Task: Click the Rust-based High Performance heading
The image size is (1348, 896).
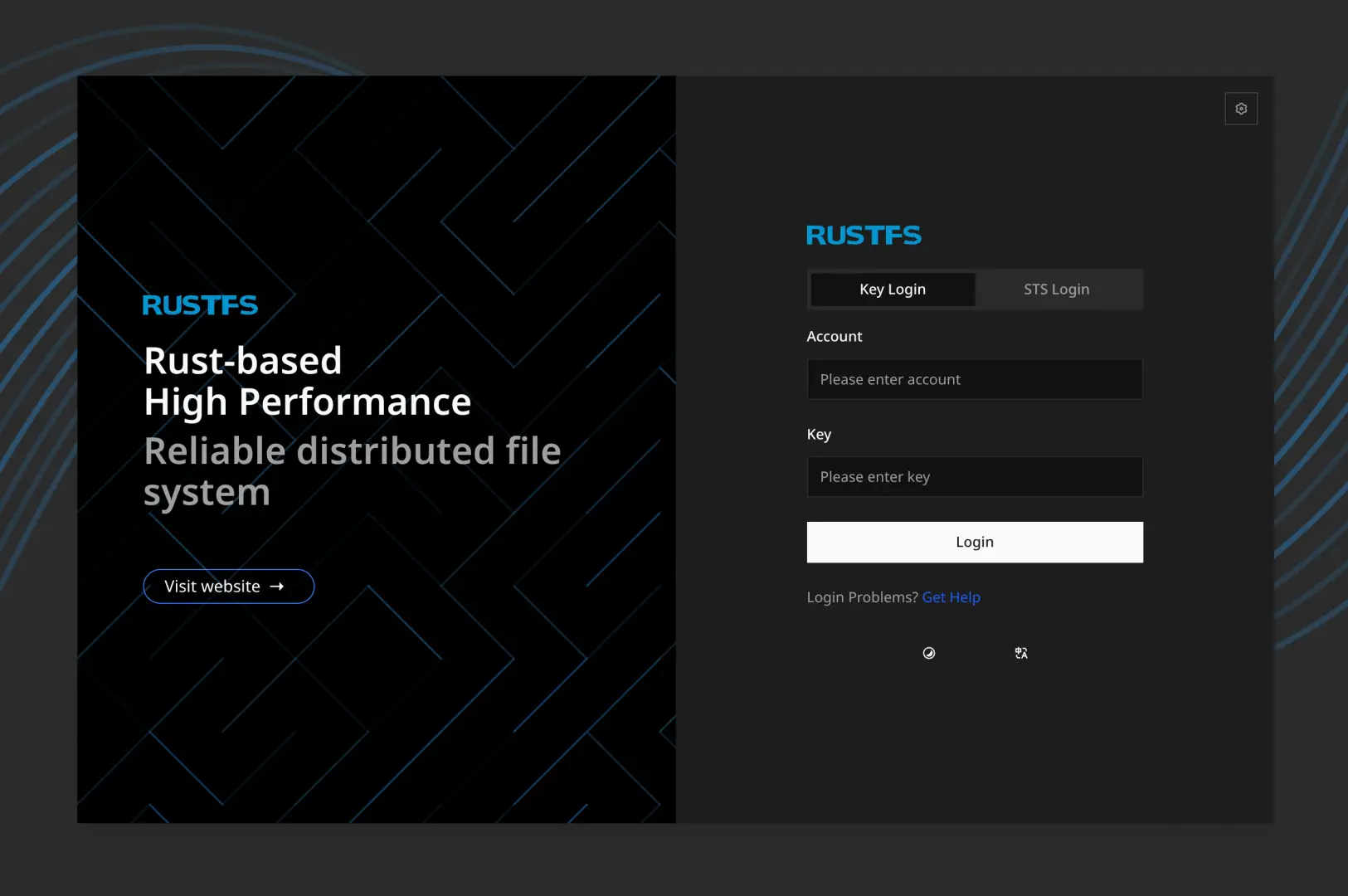Action: click(x=308, y=381)
